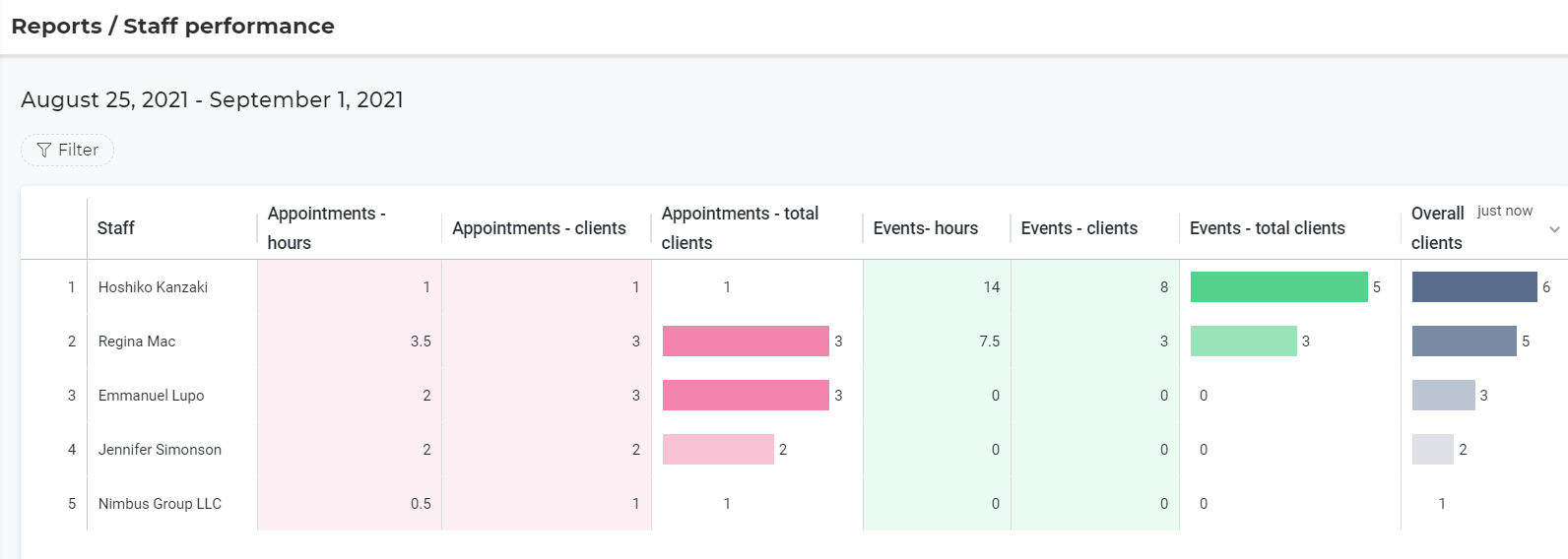The height and width of the screenshot is (559, 1568).
Task: Click the Appointments - clients column header
Action: 539,228
